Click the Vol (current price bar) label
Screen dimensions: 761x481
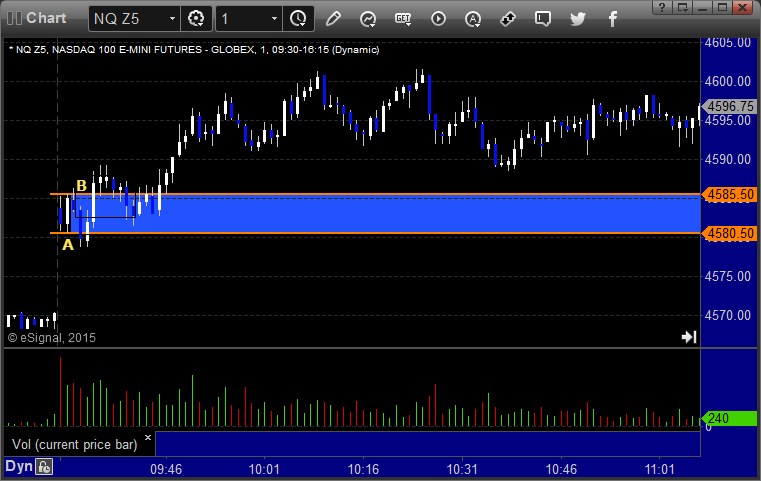point(75,445)
